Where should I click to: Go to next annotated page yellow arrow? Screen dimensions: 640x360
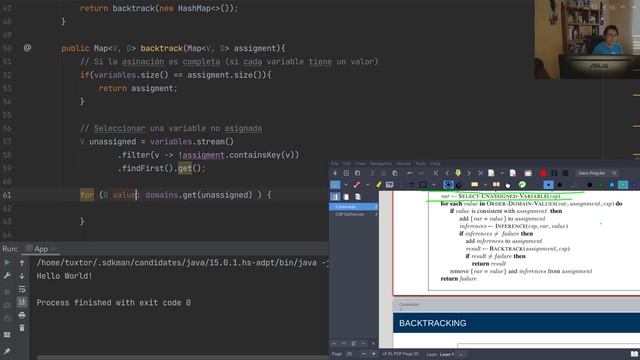[x=458, y=173]
